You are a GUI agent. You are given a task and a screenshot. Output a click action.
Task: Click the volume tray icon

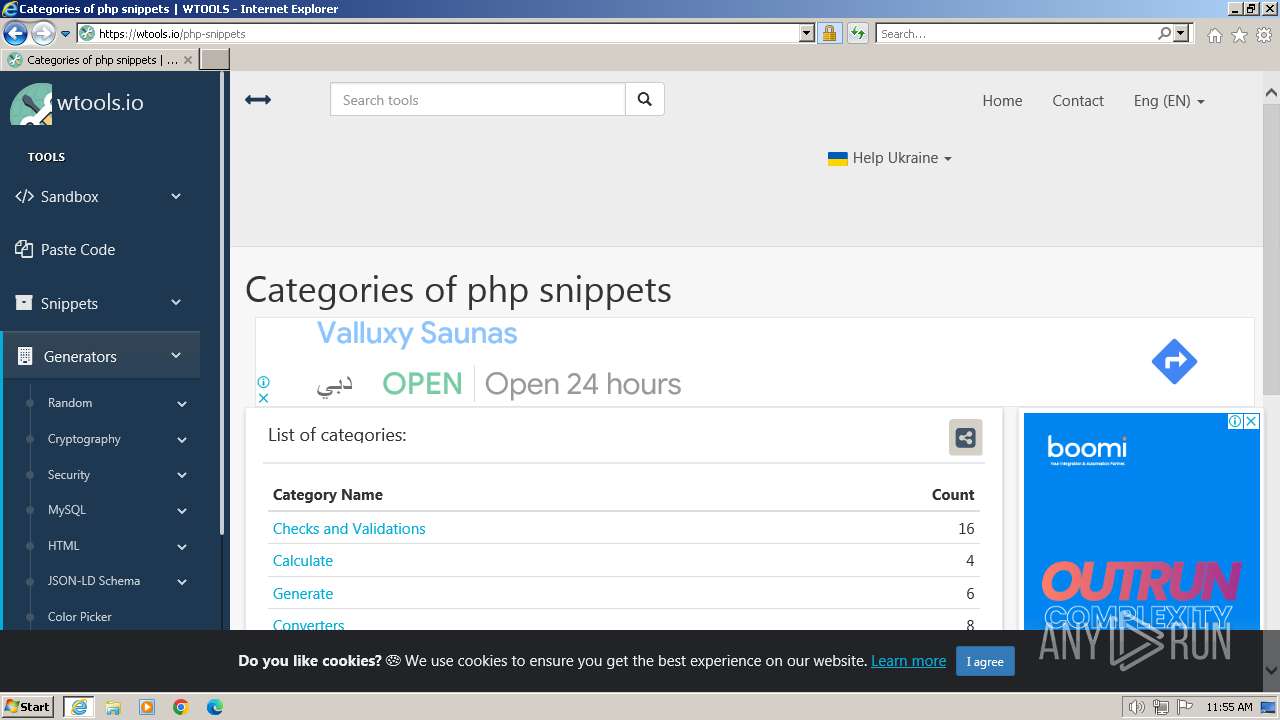point(1137,707)
